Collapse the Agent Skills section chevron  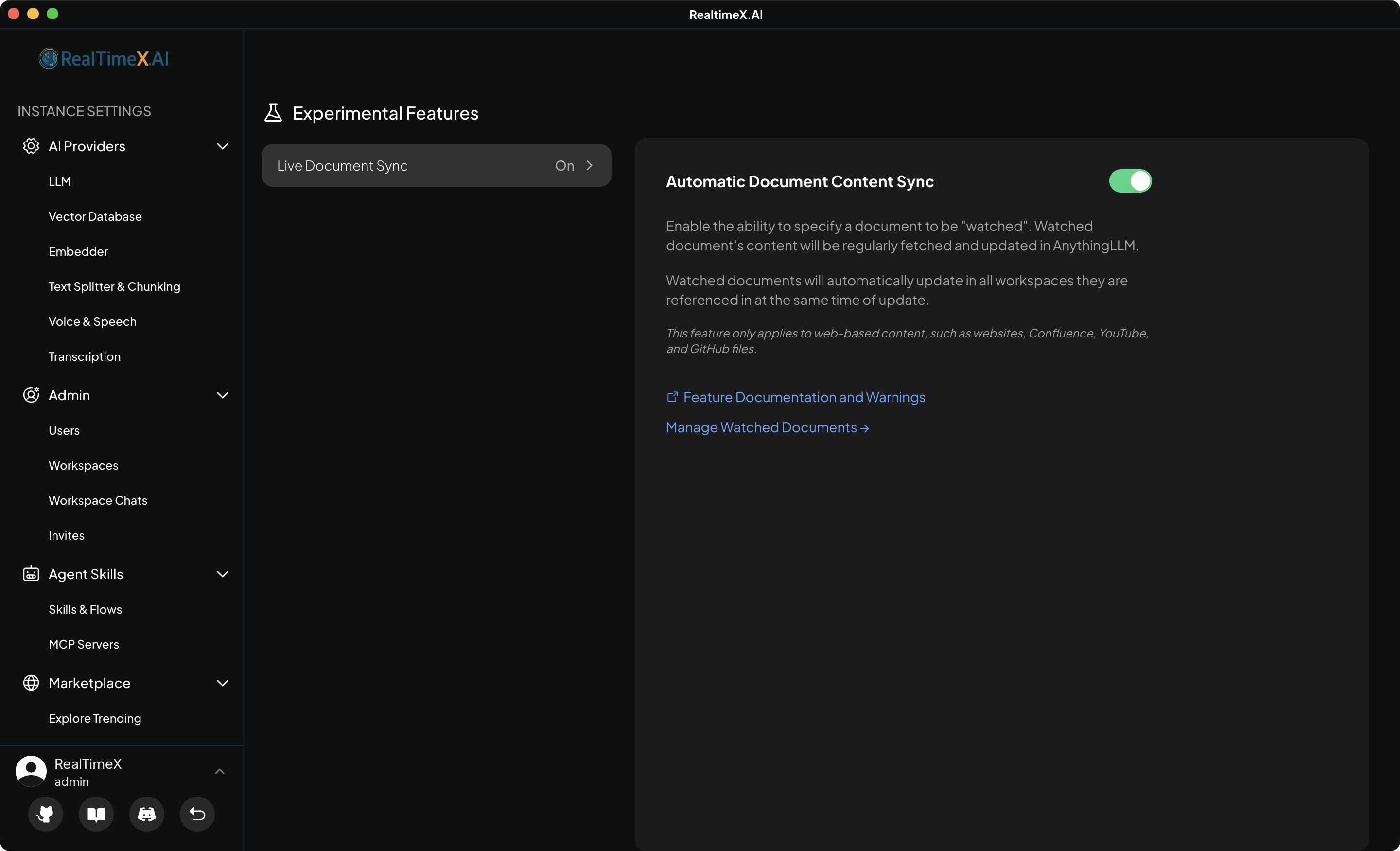tap(222, 574)
